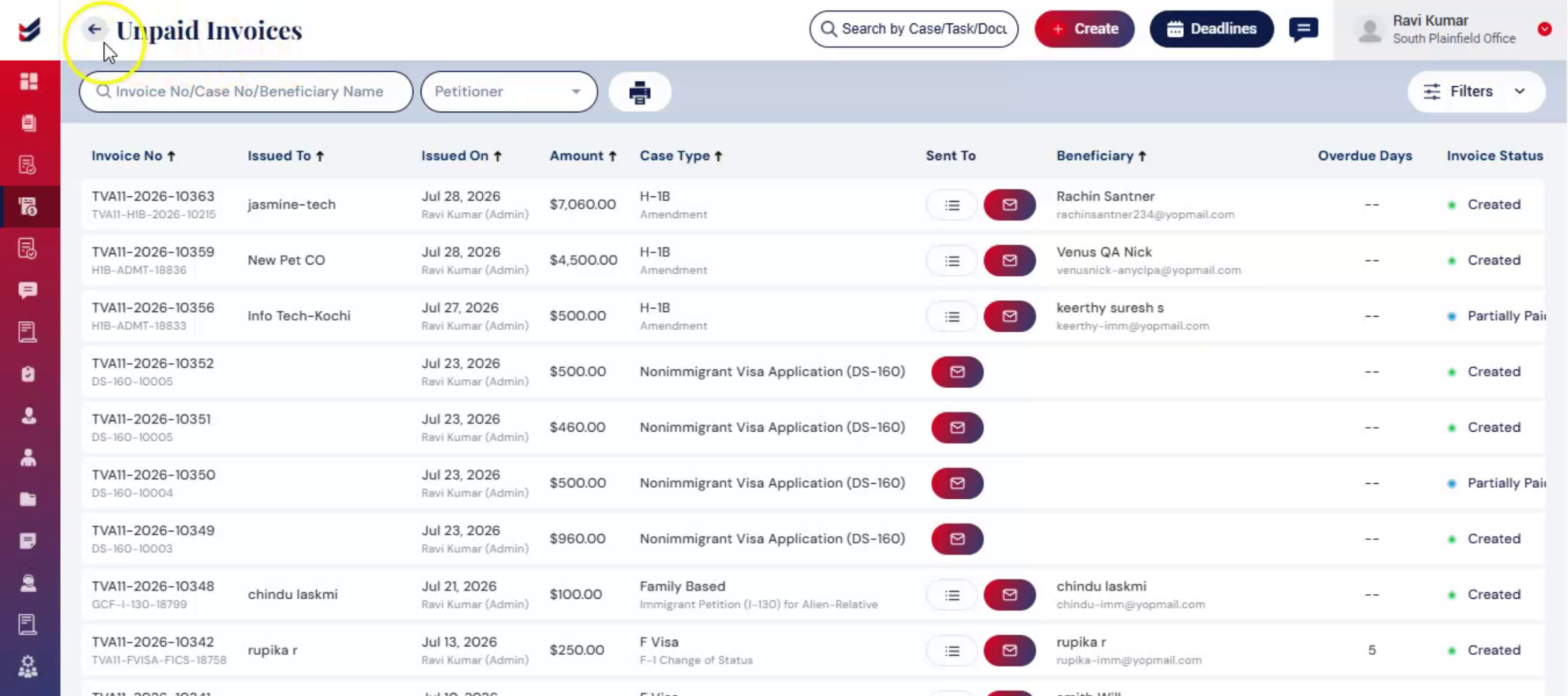The height and width of the screenshot is (696, 1568).
Task: Open the Deadlines button
Action: click(x=1211, y=29)
